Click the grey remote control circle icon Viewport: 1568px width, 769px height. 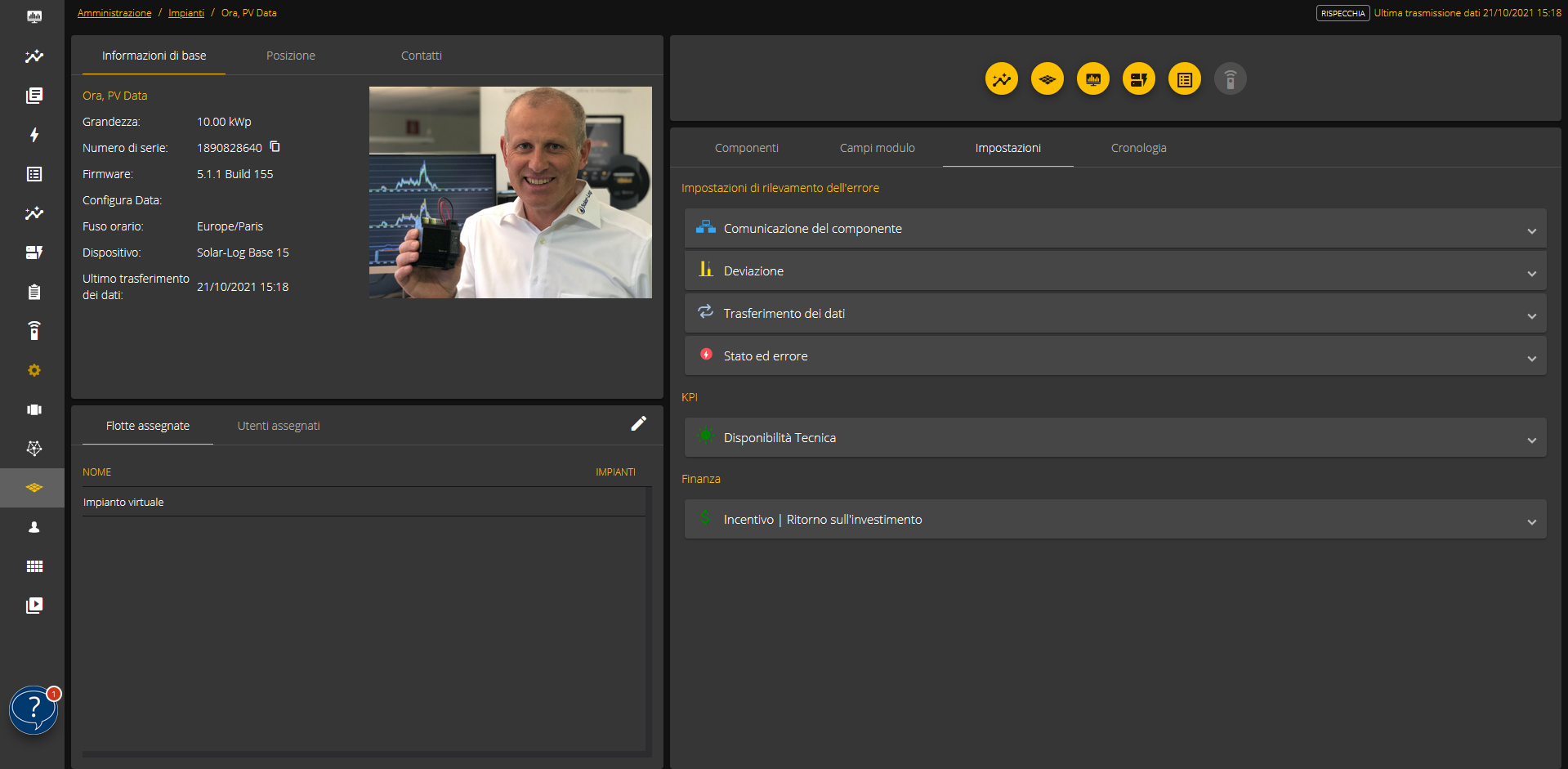[1230, 79]
